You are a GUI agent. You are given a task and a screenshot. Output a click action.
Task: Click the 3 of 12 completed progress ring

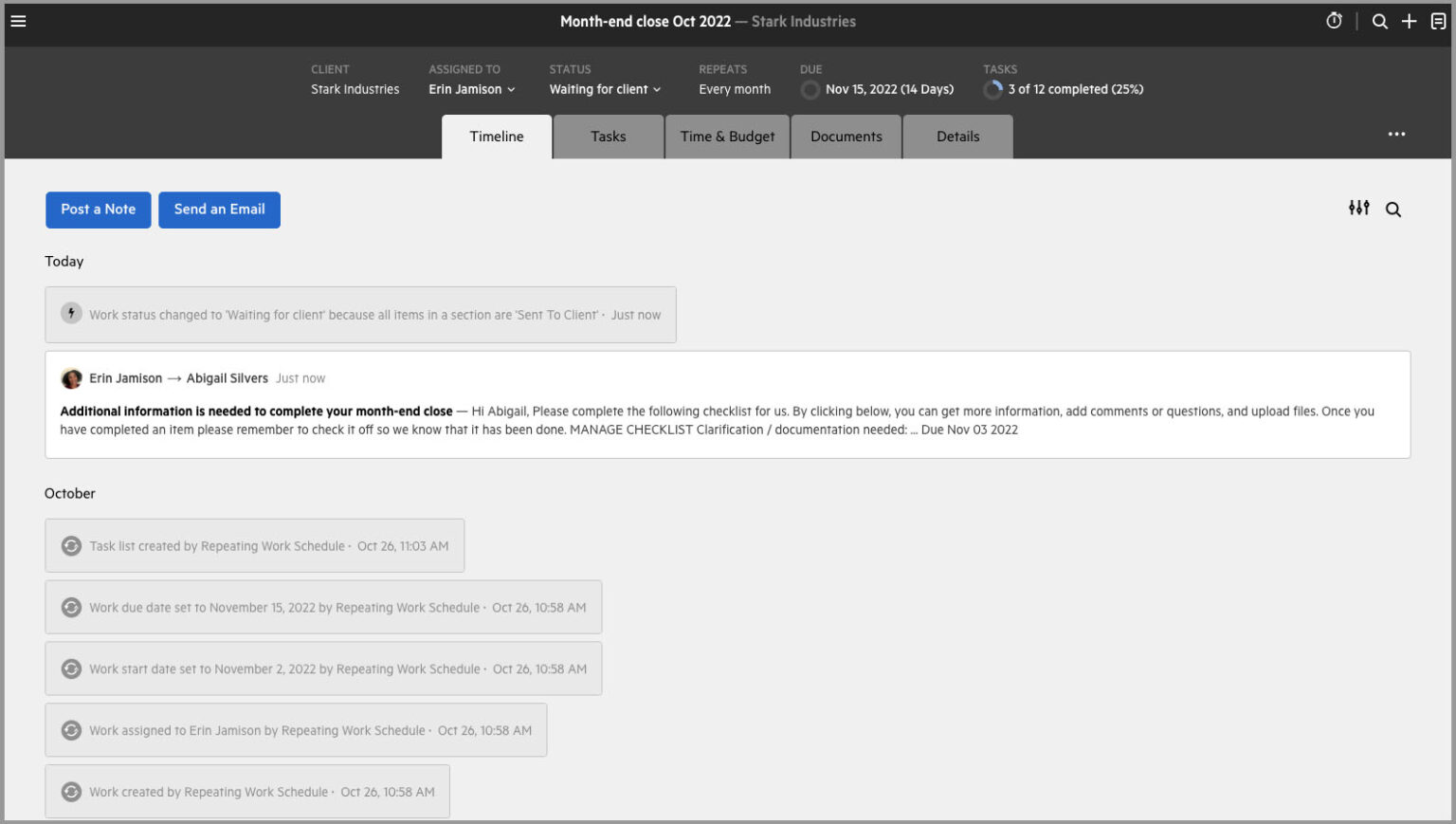click(993, 89)
